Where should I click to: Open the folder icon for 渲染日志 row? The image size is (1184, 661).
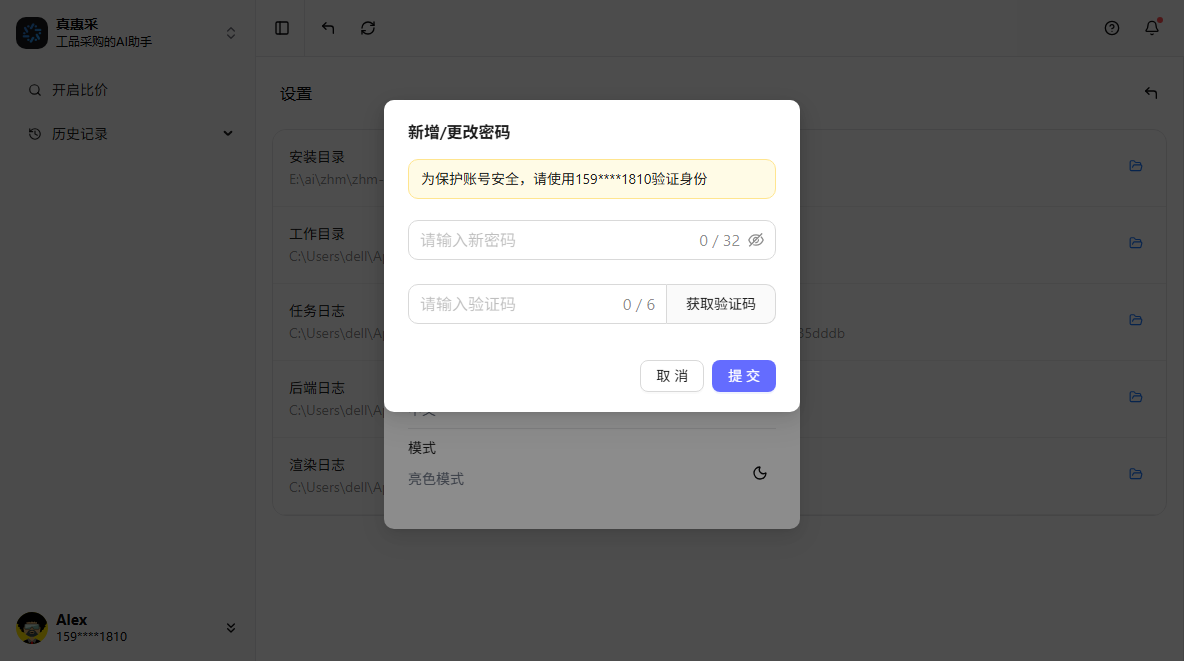[x=1136, y=474]
